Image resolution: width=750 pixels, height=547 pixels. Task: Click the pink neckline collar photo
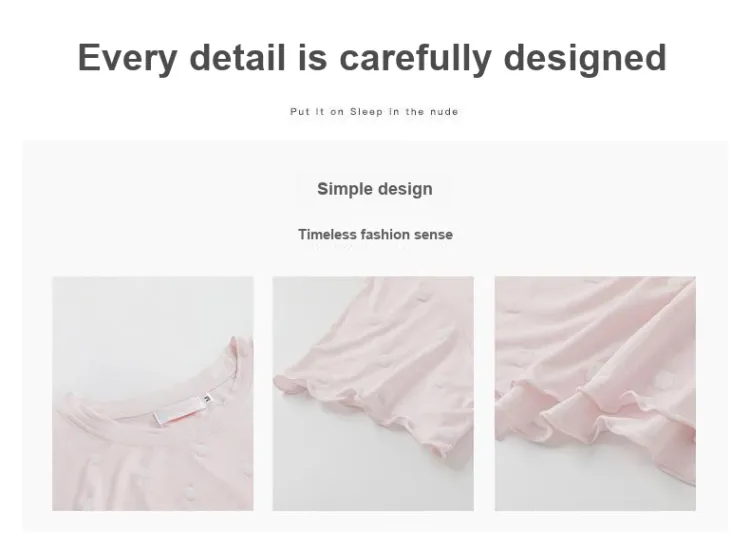[153, 394]
